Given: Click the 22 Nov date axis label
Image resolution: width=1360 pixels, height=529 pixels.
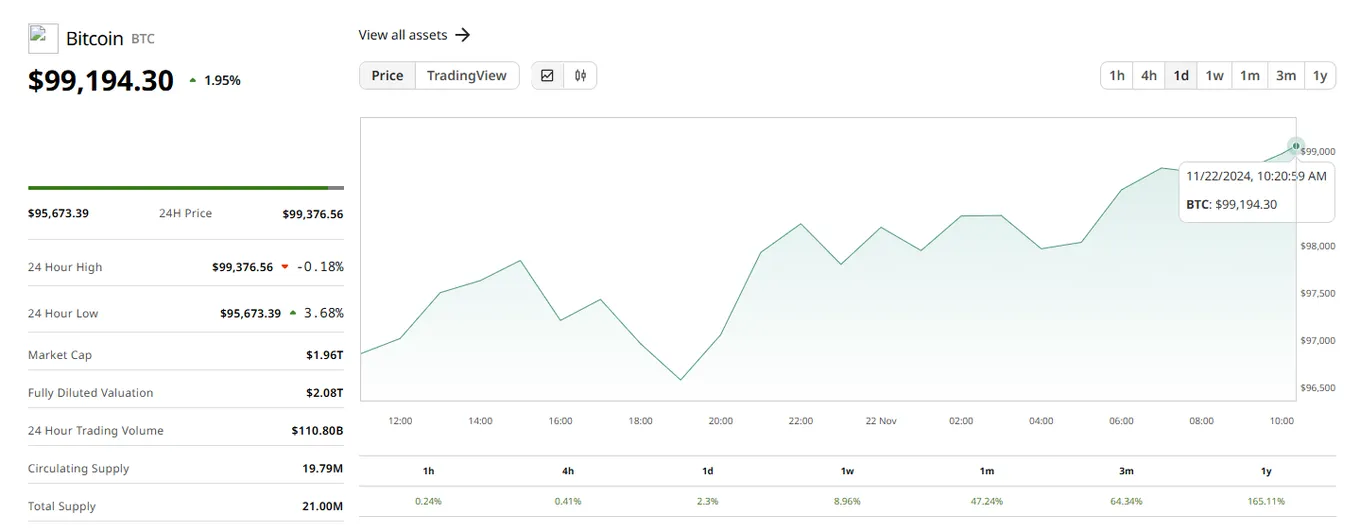Looking at the screenshot, I should click(881, 421).
